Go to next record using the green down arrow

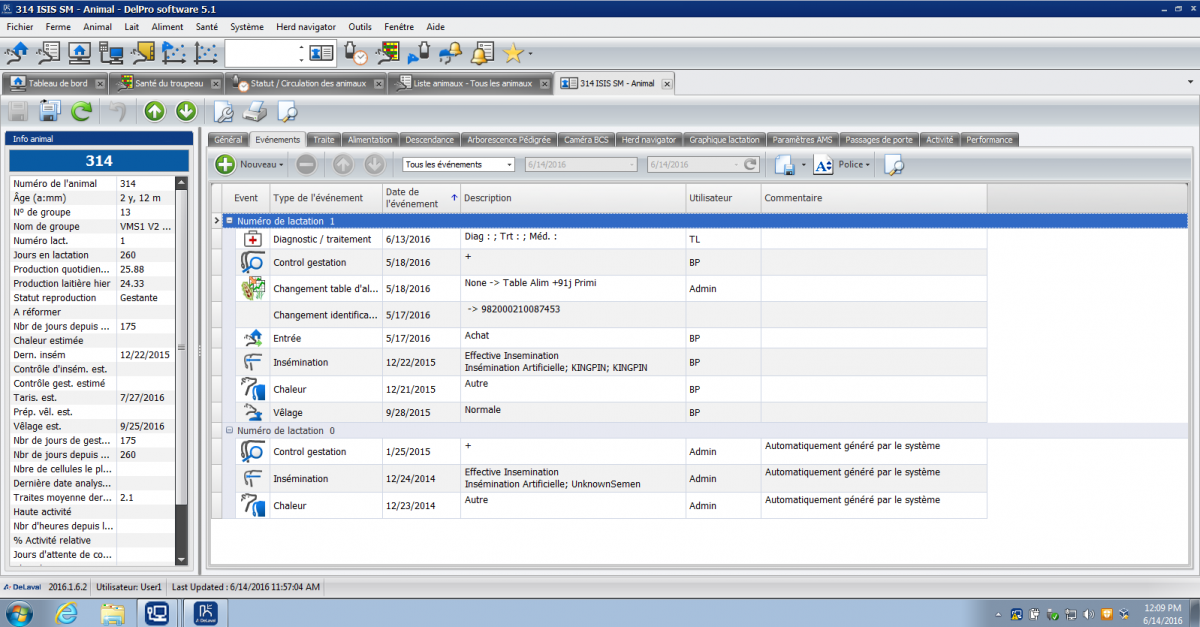tap(186, 110)
